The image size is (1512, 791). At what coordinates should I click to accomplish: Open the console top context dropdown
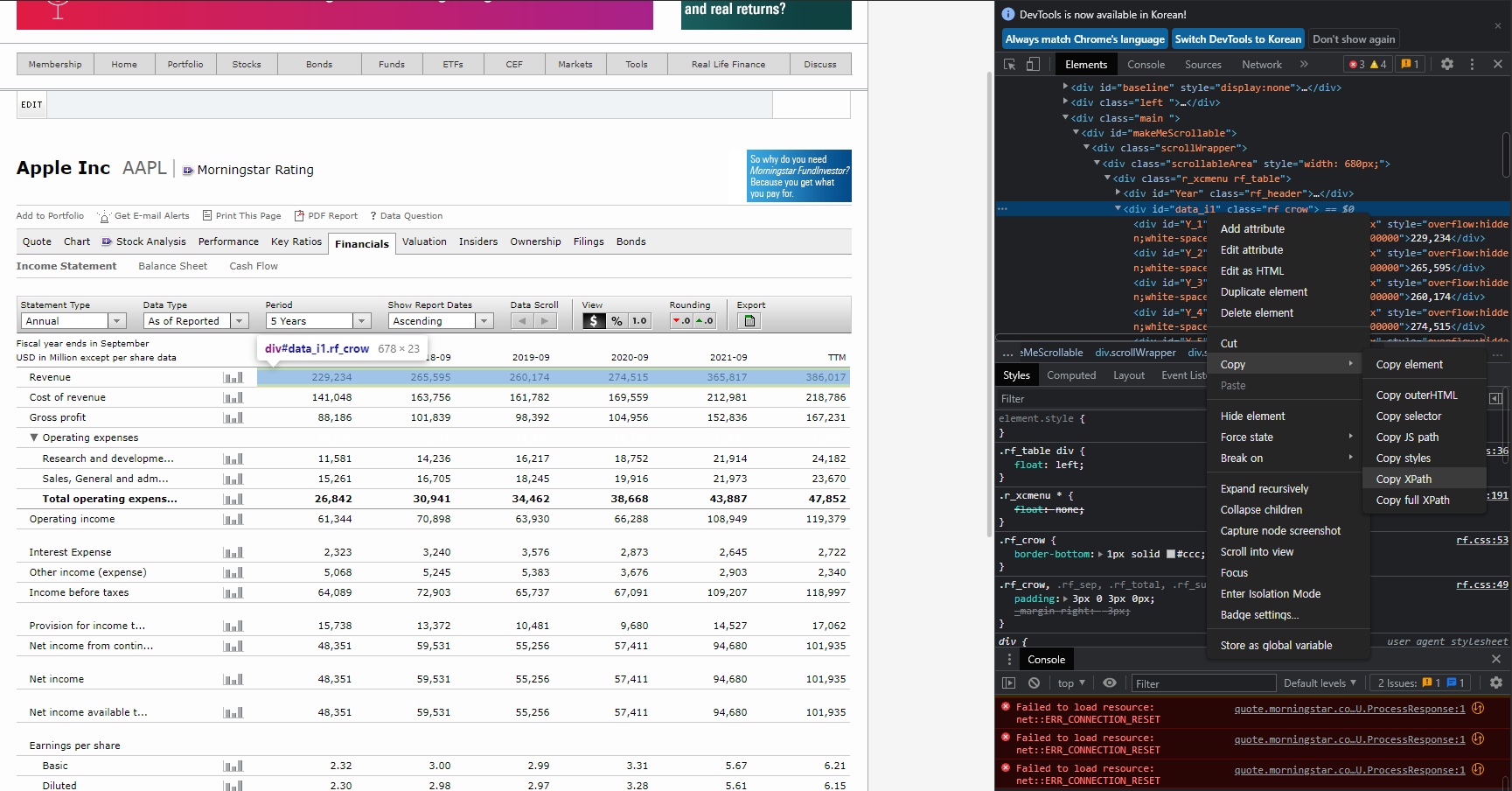tap(1071, 683)
